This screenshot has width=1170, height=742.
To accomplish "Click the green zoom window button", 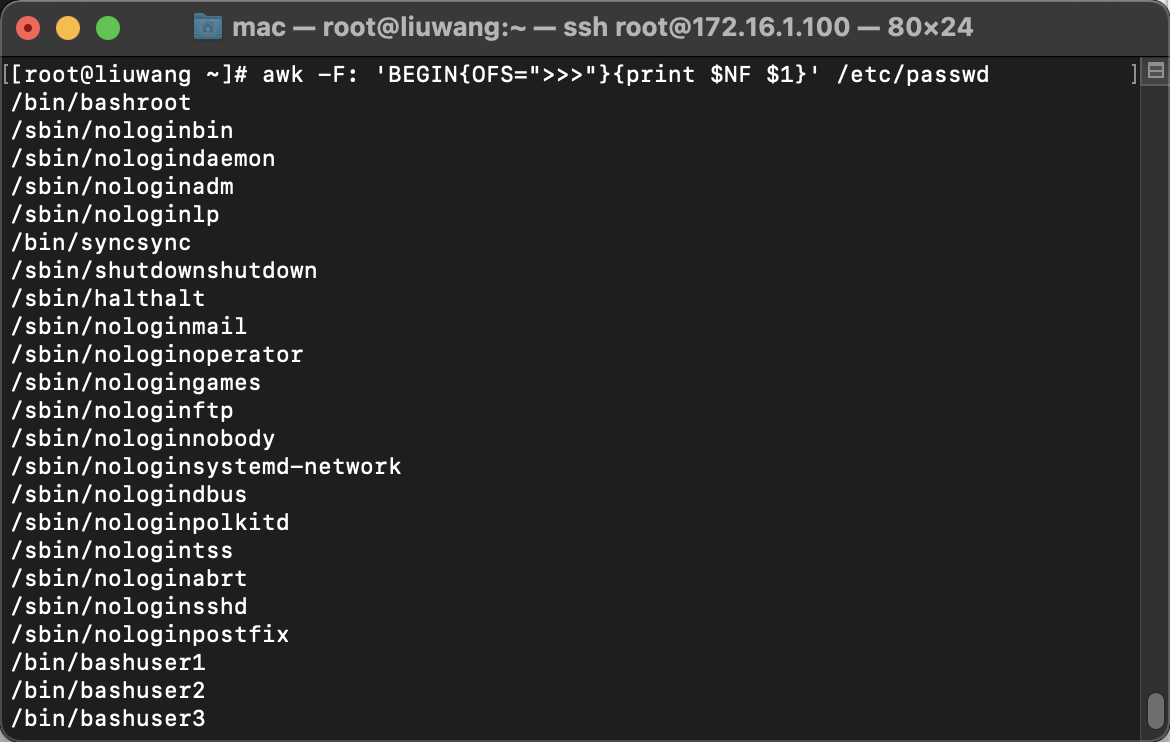I will point(108,28).
